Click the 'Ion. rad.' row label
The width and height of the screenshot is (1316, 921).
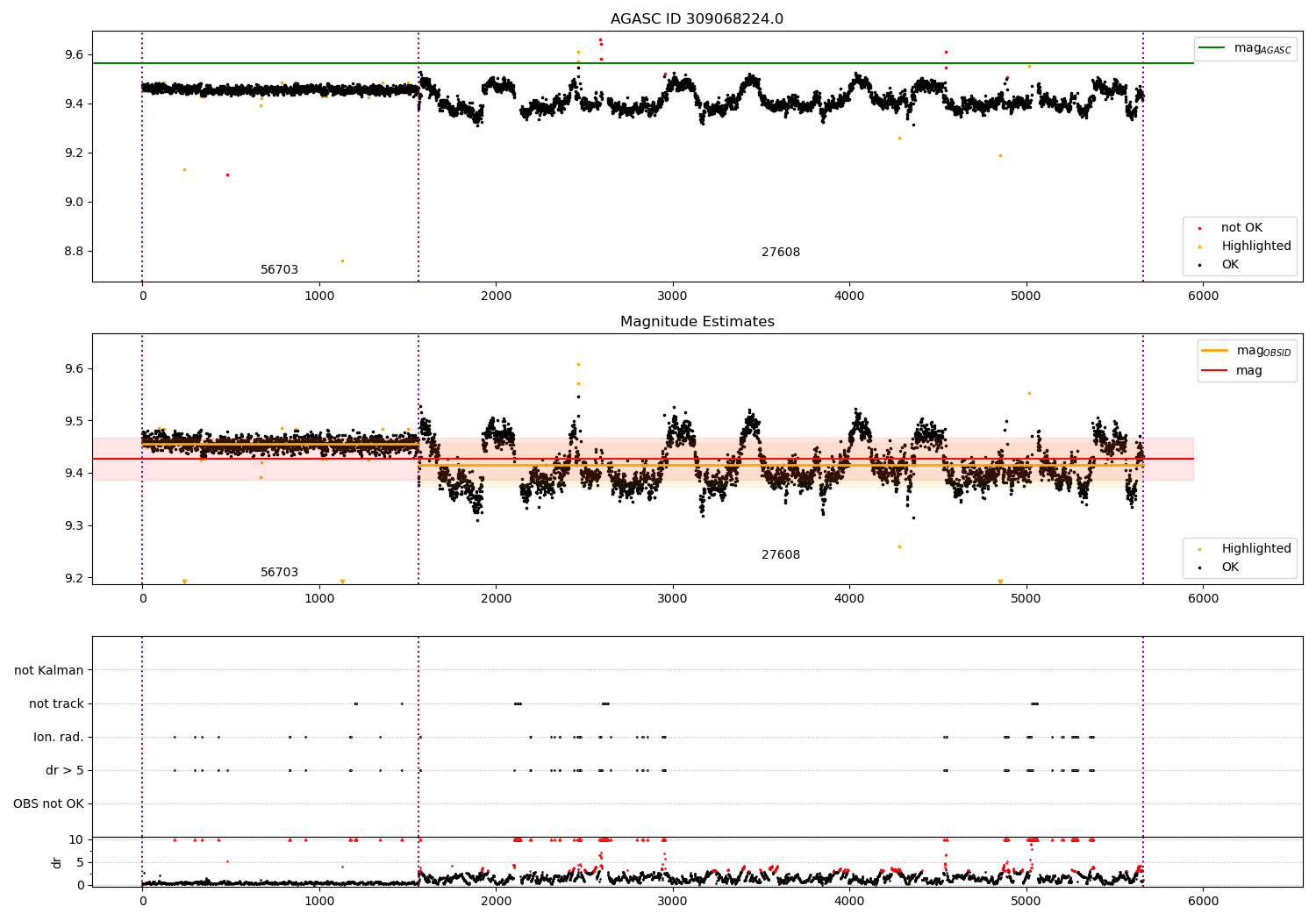point(59,738)
